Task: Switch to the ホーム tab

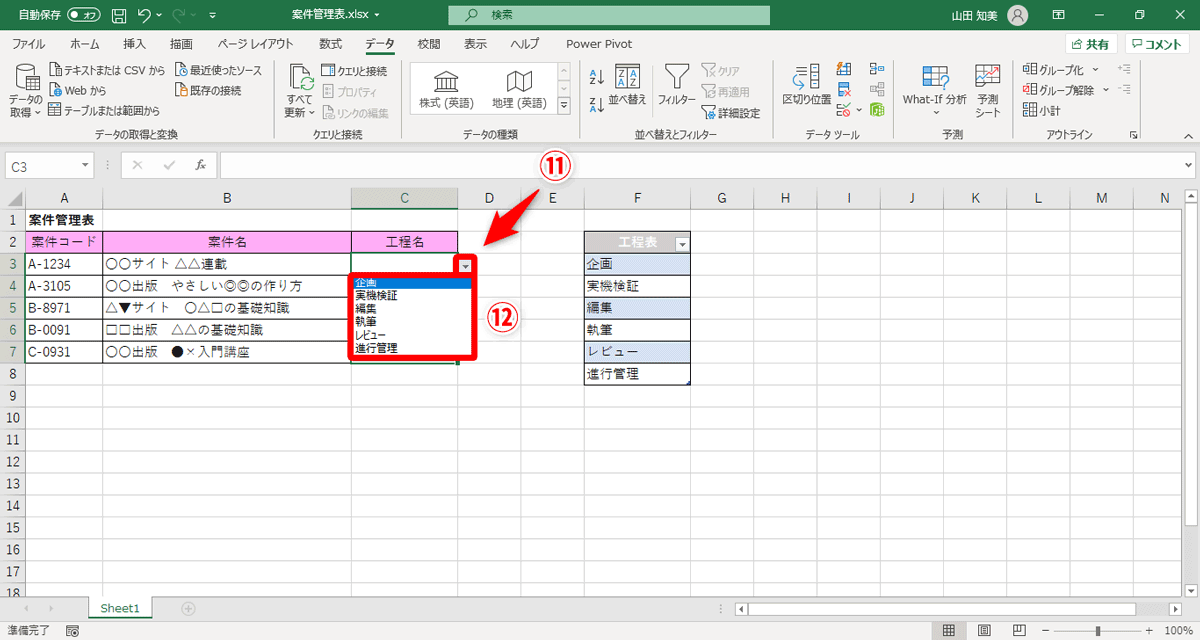Action: click(85, 44)
